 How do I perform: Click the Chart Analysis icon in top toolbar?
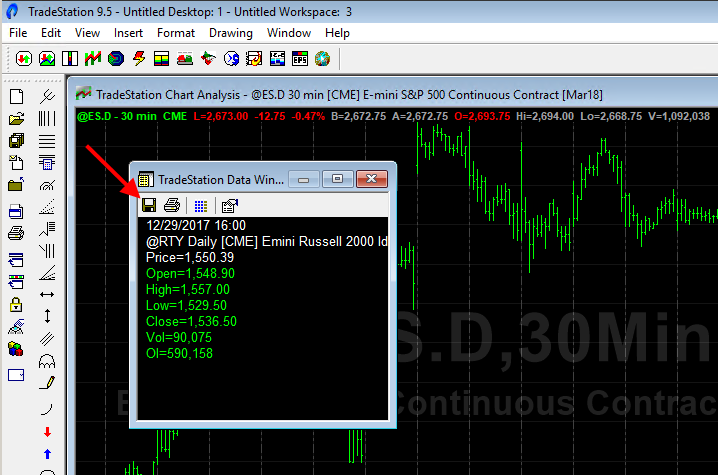[47, 58]
